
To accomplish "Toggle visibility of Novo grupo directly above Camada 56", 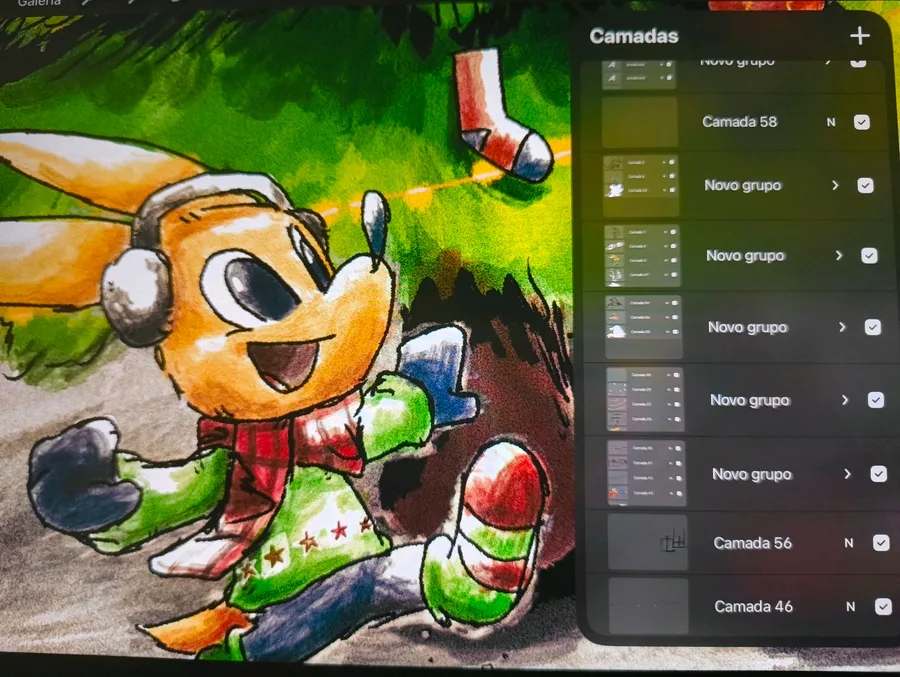I will [878, 474].
